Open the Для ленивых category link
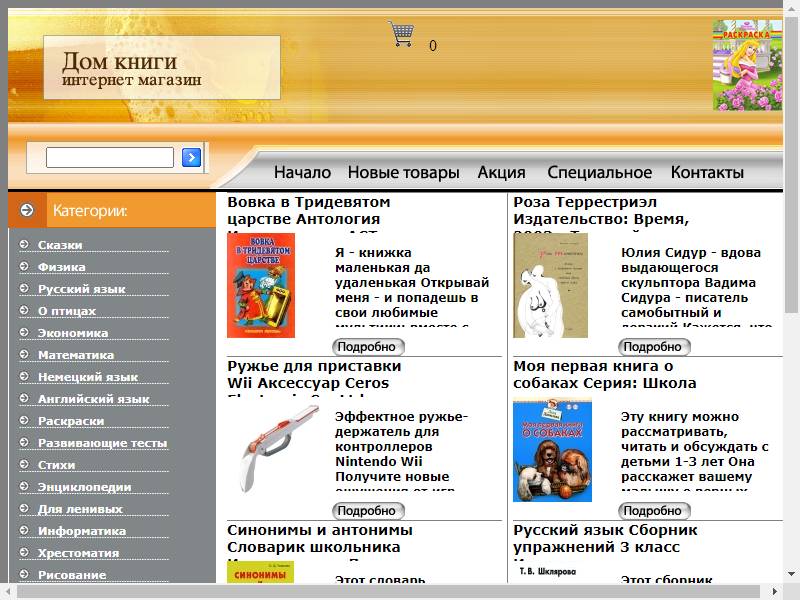 coord(80,508)
